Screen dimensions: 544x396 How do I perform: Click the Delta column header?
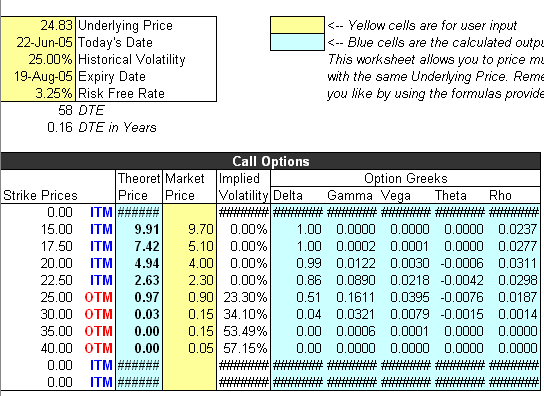(288, 195)
